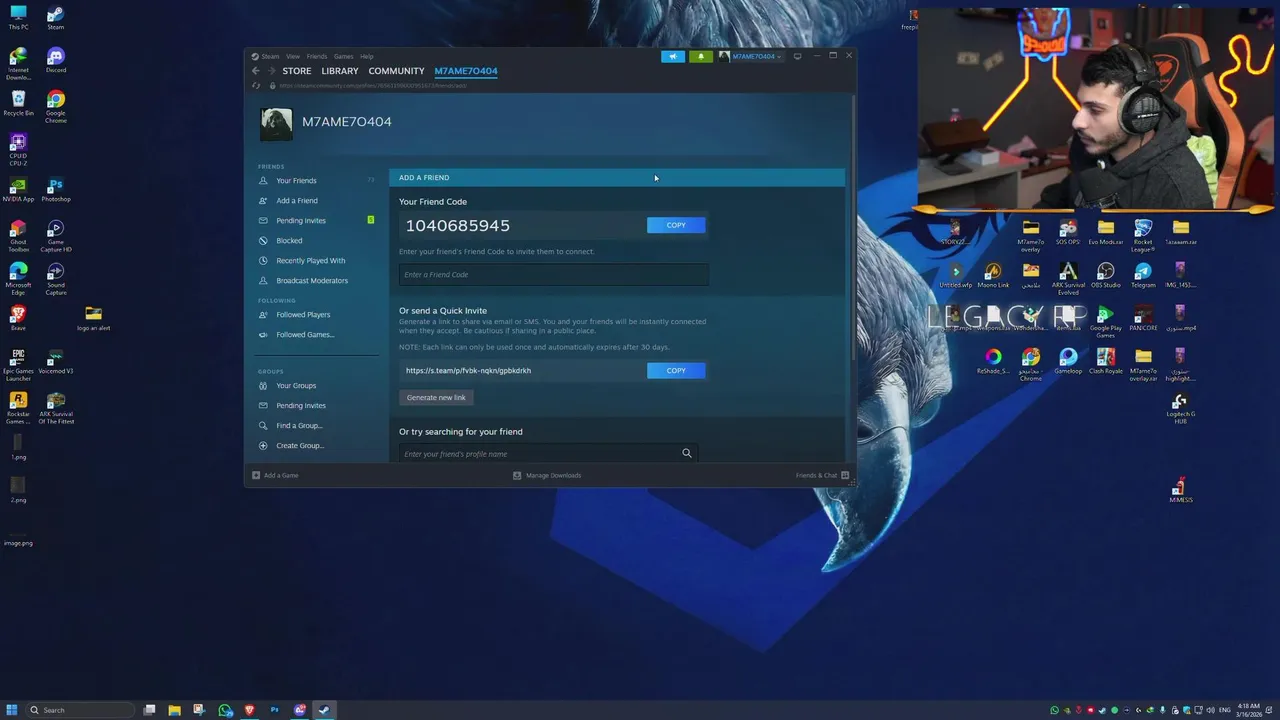Click the search magnifier icon

click(687, 454)
